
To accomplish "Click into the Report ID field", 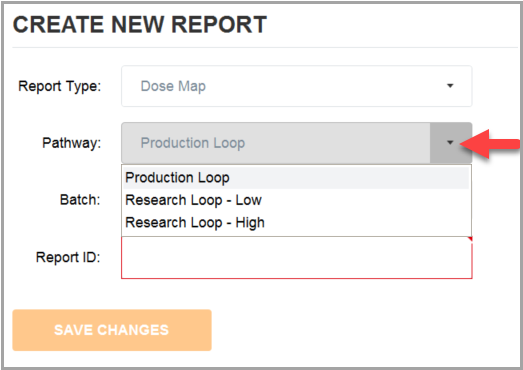I will [x=297, y=258].
